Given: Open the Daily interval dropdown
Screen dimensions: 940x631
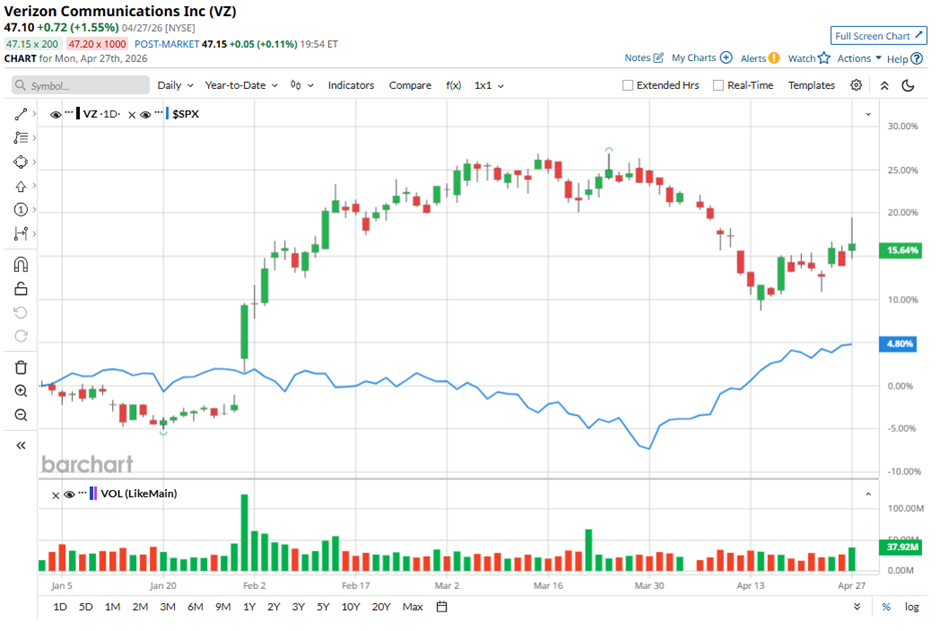Looking at the screenshot, I should coord(175,86).
